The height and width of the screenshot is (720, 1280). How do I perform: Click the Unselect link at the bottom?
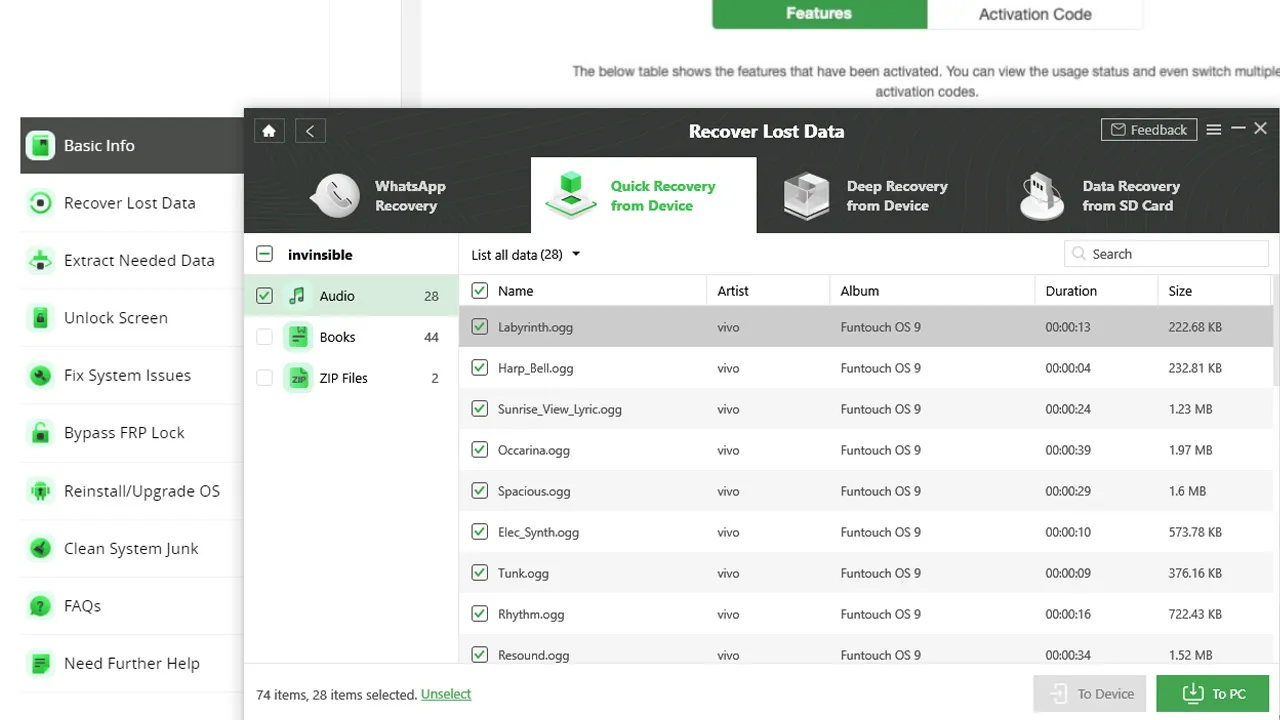(446, 694)
